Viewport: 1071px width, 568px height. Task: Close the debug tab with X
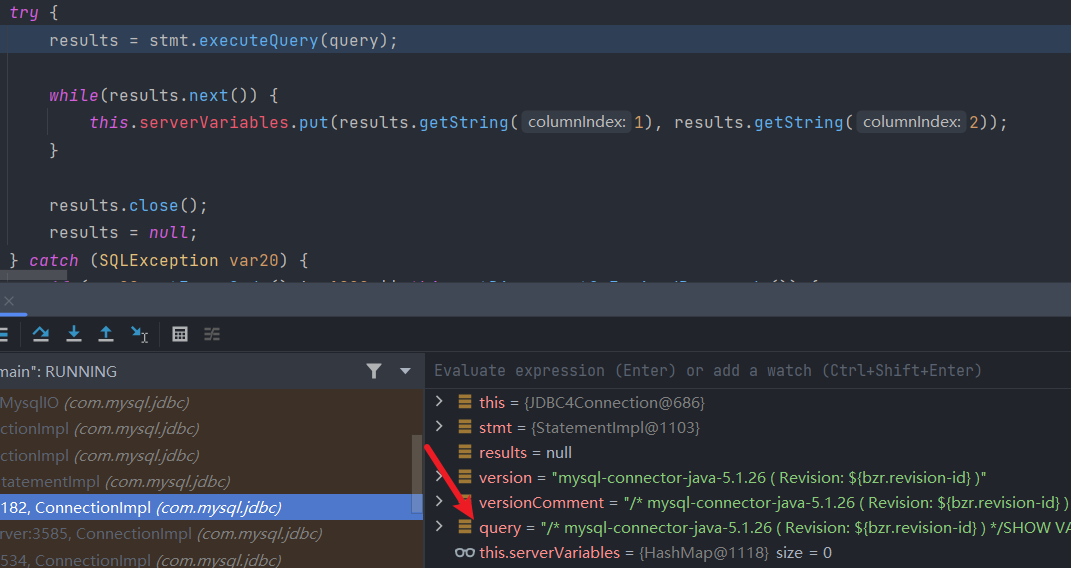click(8, 301)
